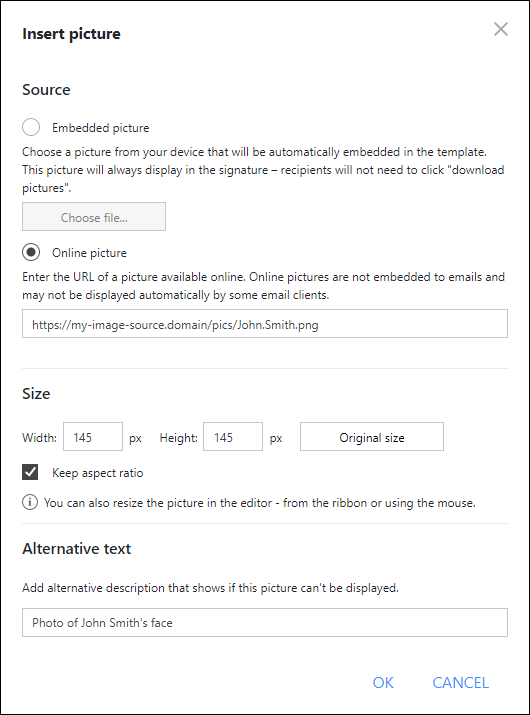Select the Embedded picture radio option
The image size is (530, 715).
31,127
